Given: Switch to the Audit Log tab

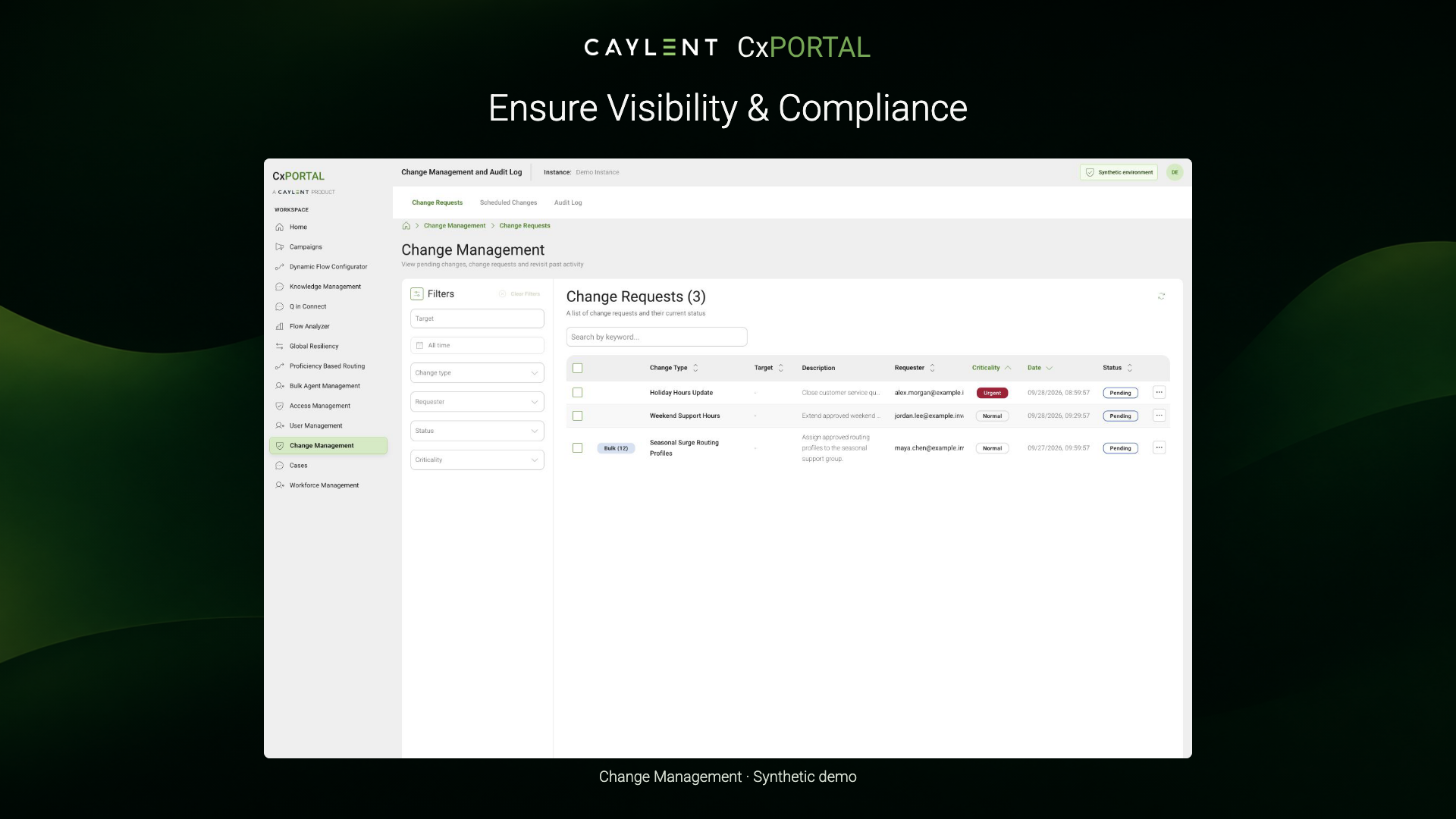Looking at the screenshot, I should (568, 202).
